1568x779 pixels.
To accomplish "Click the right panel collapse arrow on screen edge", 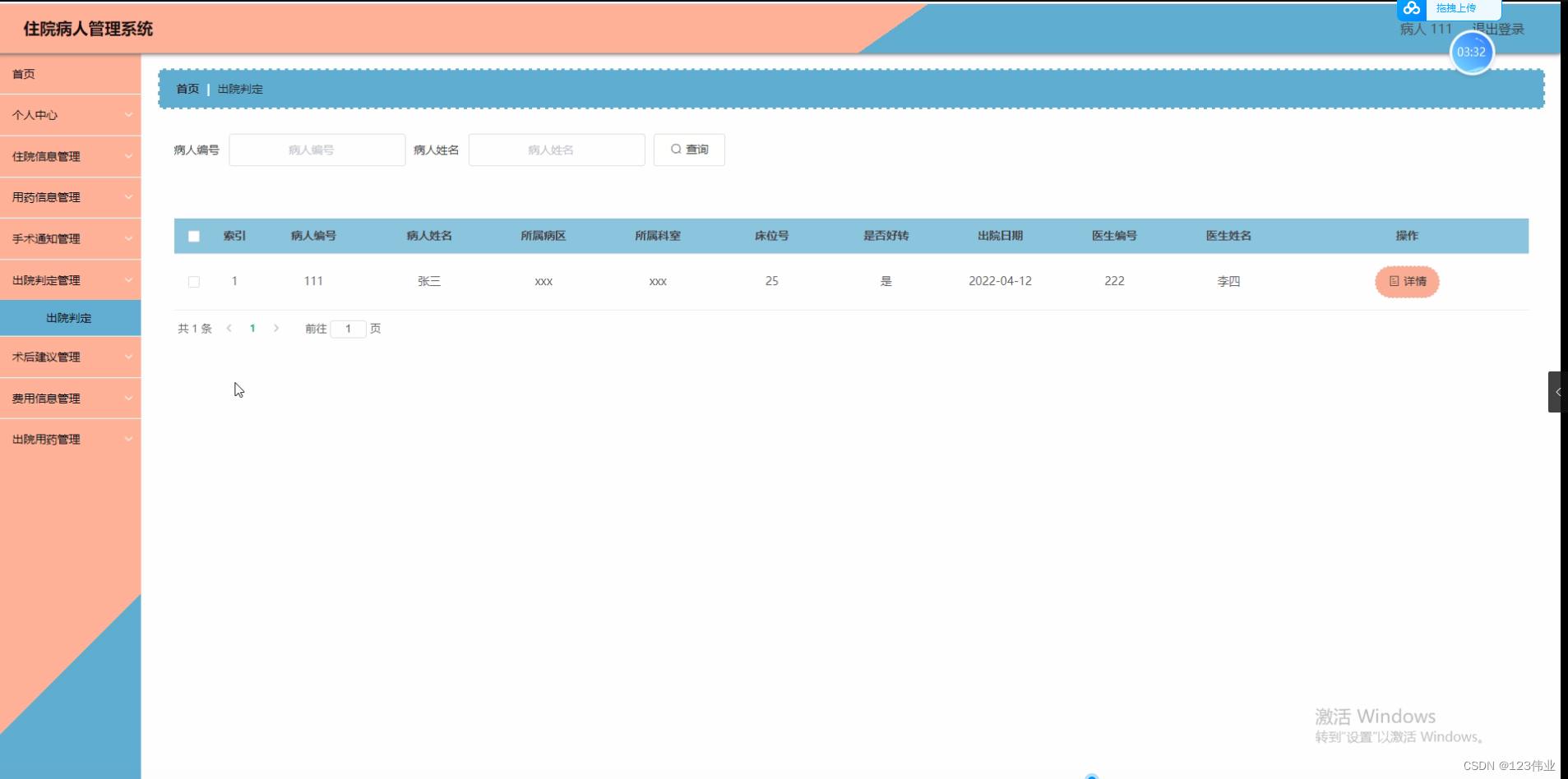I will coord(1559,392).
